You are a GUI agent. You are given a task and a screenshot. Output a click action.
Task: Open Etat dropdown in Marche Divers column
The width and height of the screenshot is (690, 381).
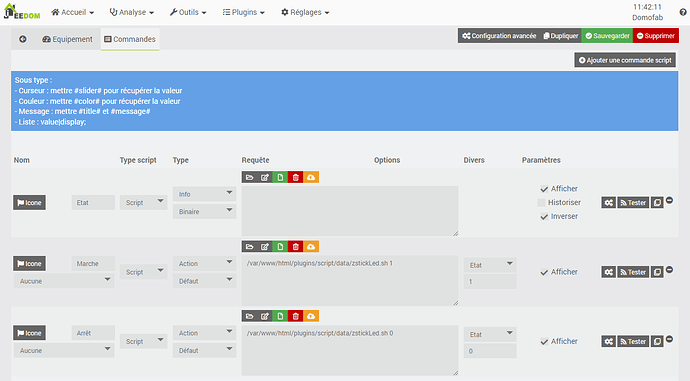490,265
